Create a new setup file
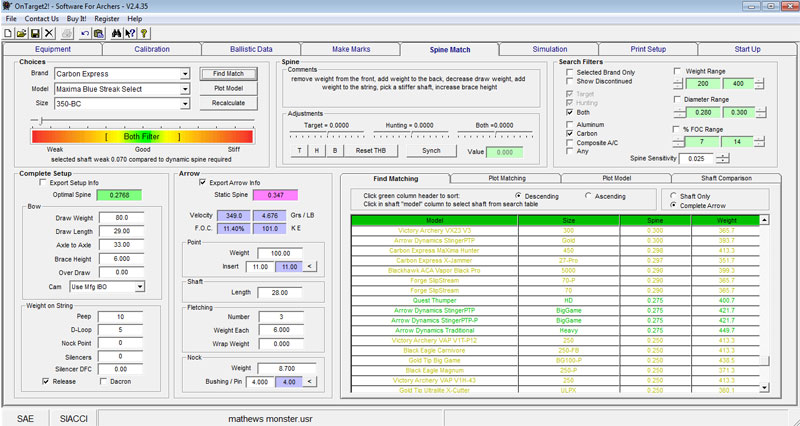 click(8, 34)
